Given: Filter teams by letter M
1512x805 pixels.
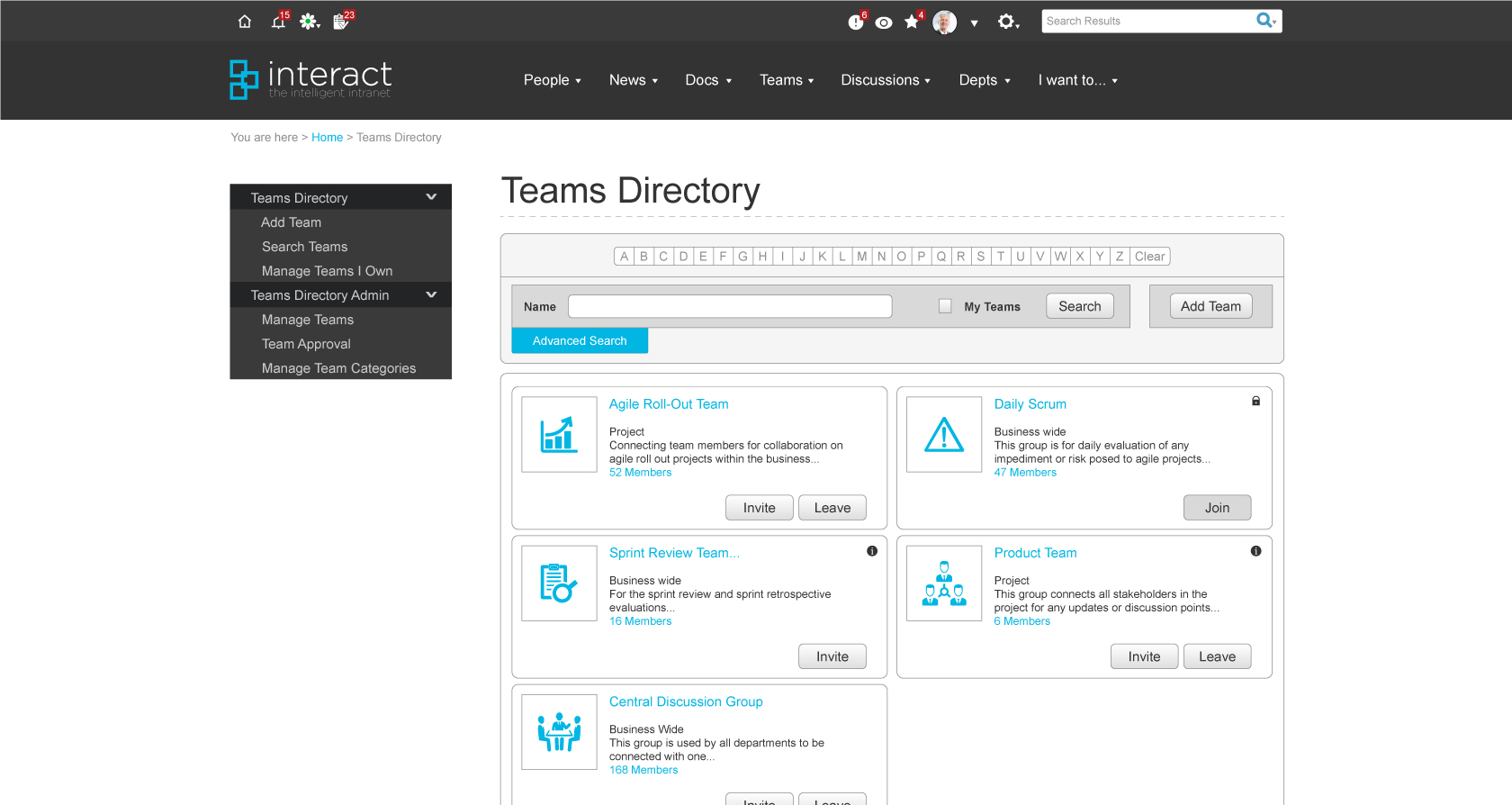Looking at the screenshot, I should point(861,257).
